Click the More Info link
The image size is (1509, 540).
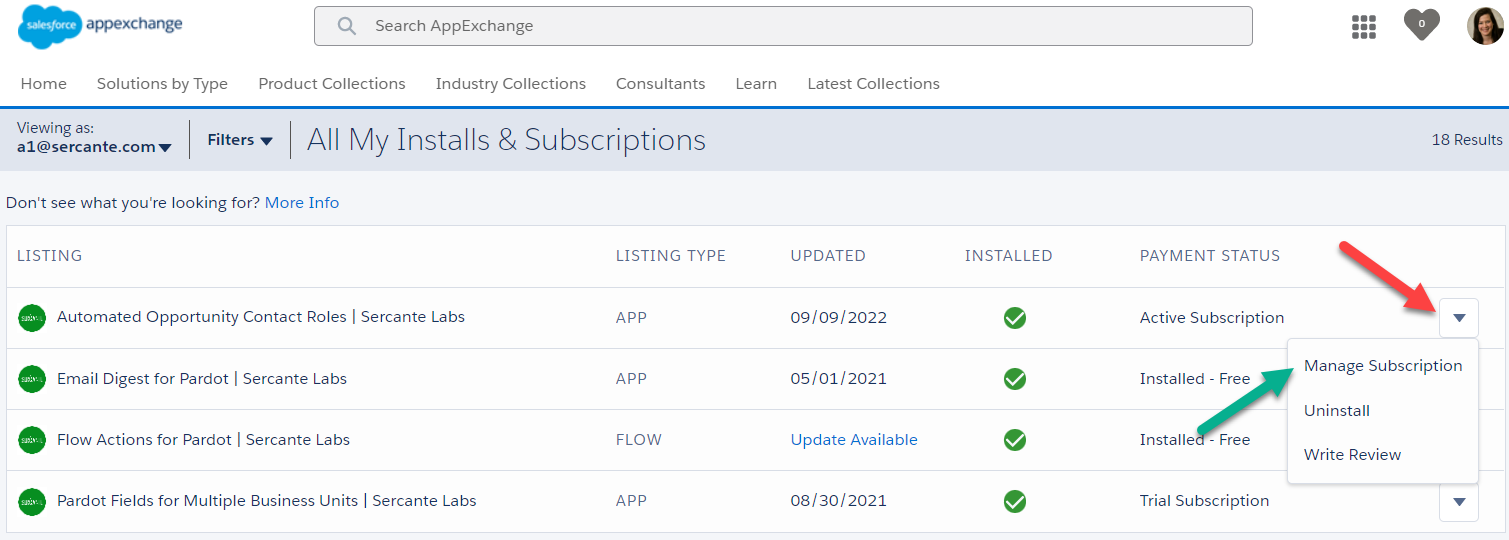point(302,203)
